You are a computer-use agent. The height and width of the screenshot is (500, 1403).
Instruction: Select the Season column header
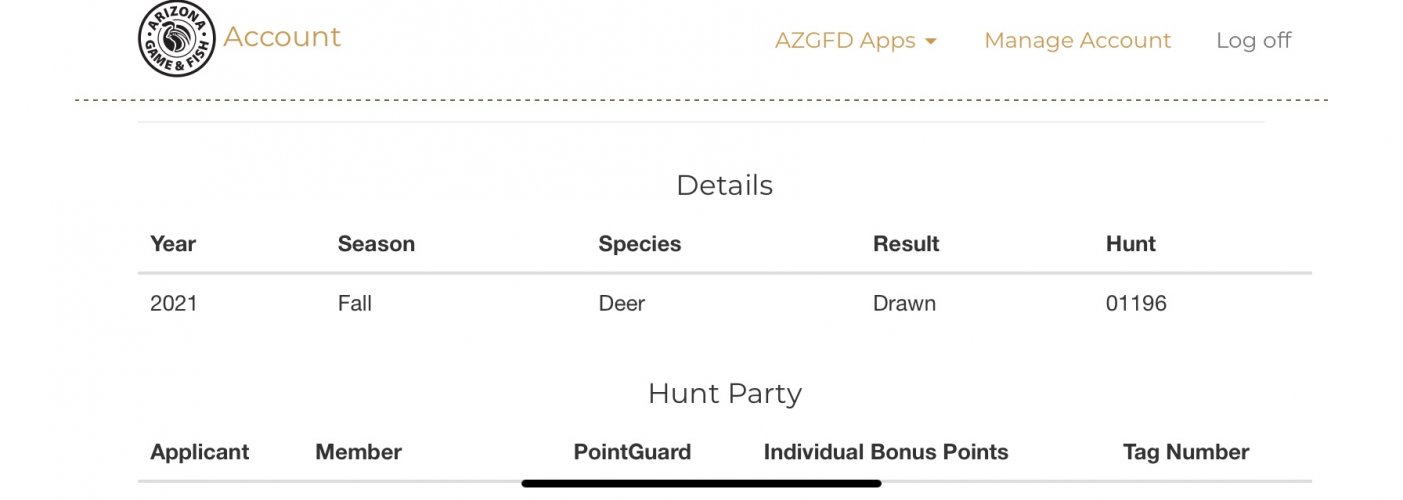coord(376,244)
